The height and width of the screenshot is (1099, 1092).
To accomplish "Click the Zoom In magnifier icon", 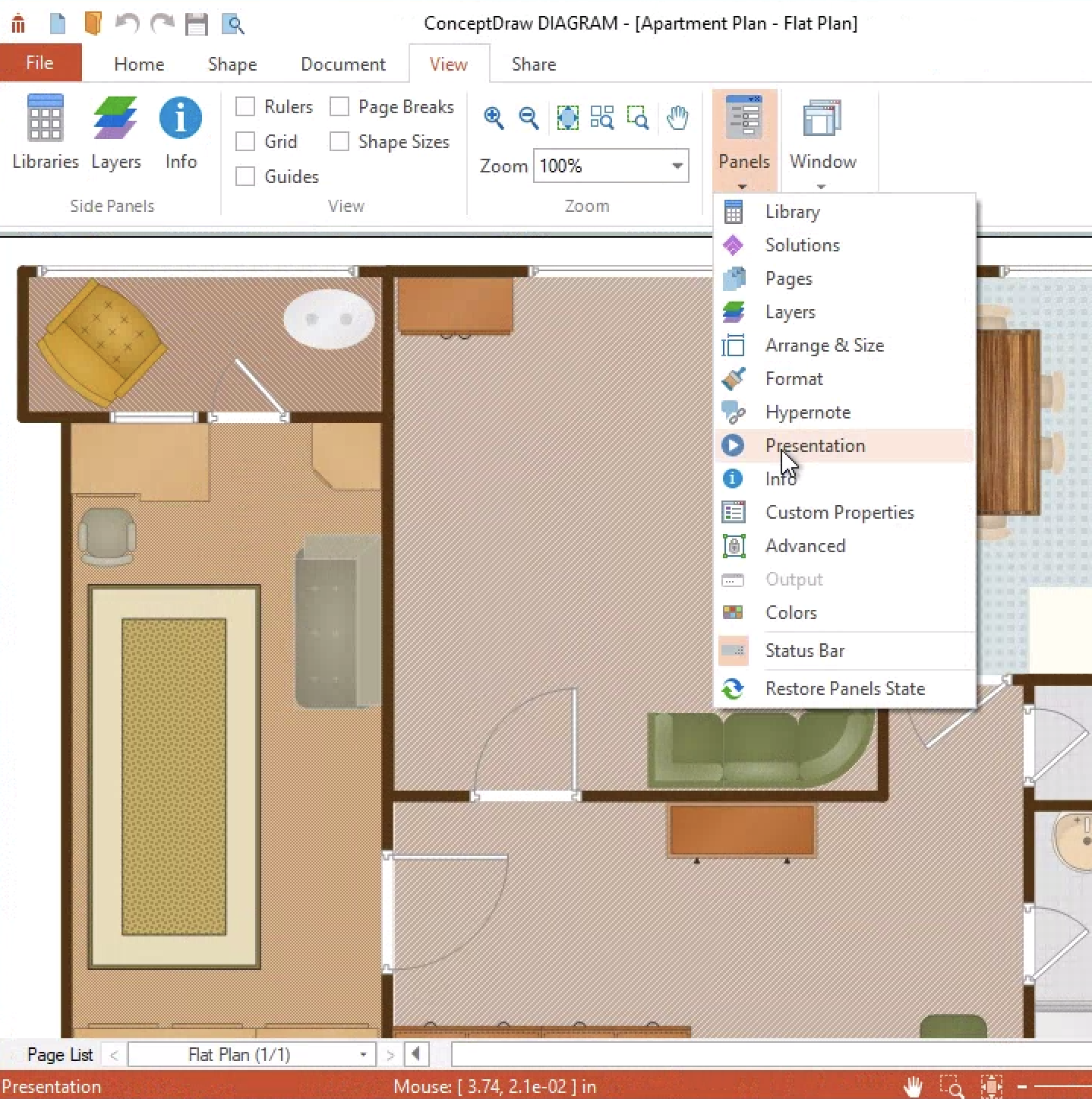I will point(494,118).
